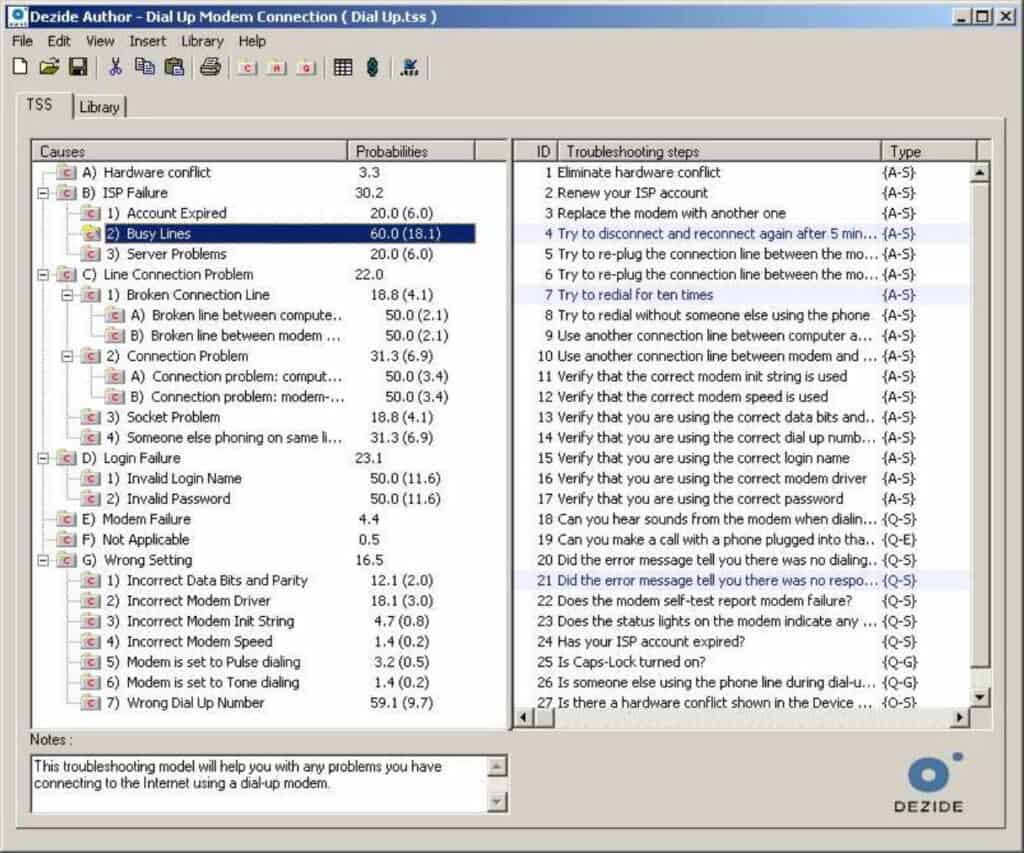Image resolution: width=1024 pixels, height=853 pixels.
Task: Click the cause icon beside Server Problems
Action: [91, 254]
